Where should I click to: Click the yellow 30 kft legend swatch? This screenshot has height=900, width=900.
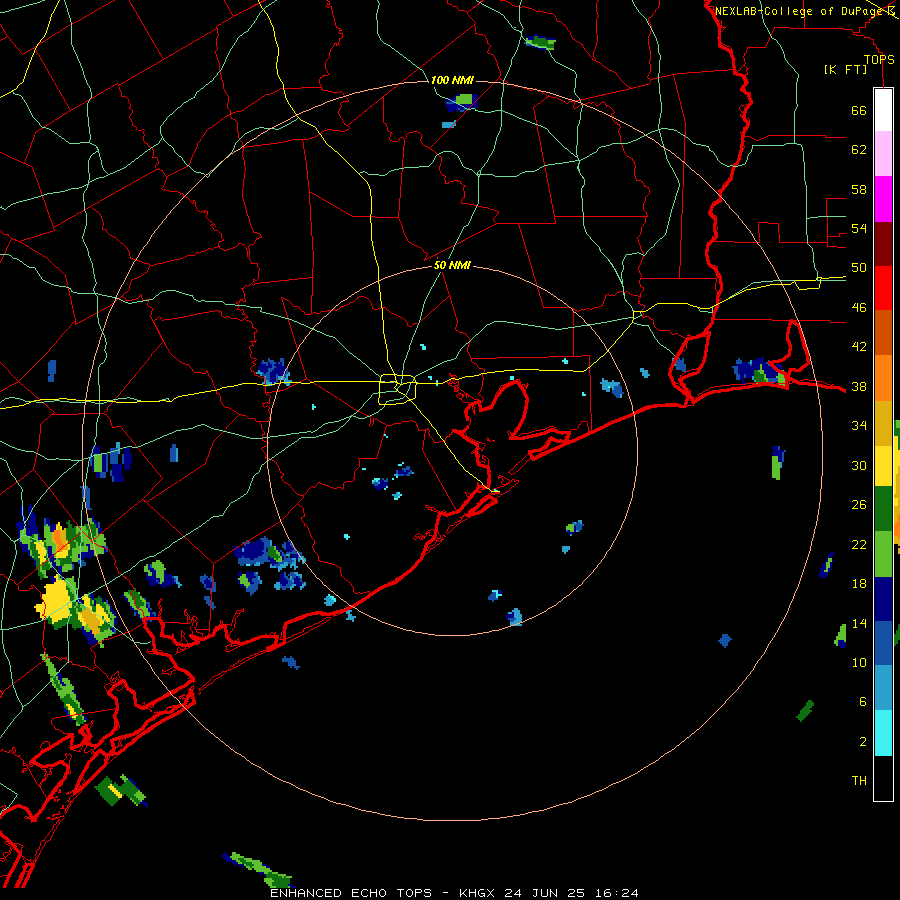coord(883,466)
